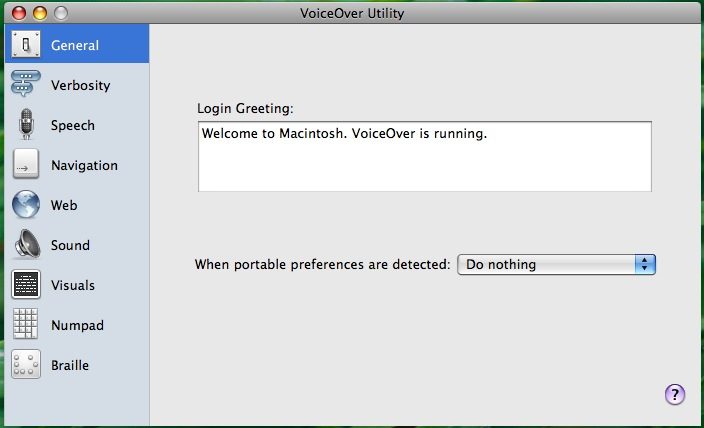Open help with the question mark button
The width and height of the screenshot is (704, 428).
(x=675, y=395)
